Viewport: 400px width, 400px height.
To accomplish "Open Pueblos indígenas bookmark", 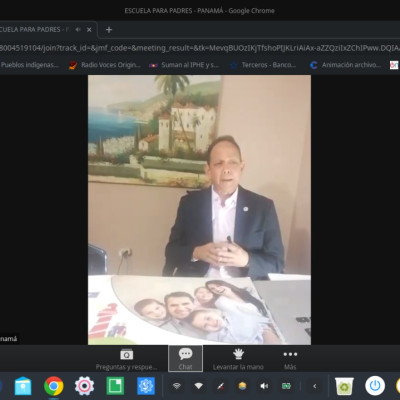I will point(30,65).
